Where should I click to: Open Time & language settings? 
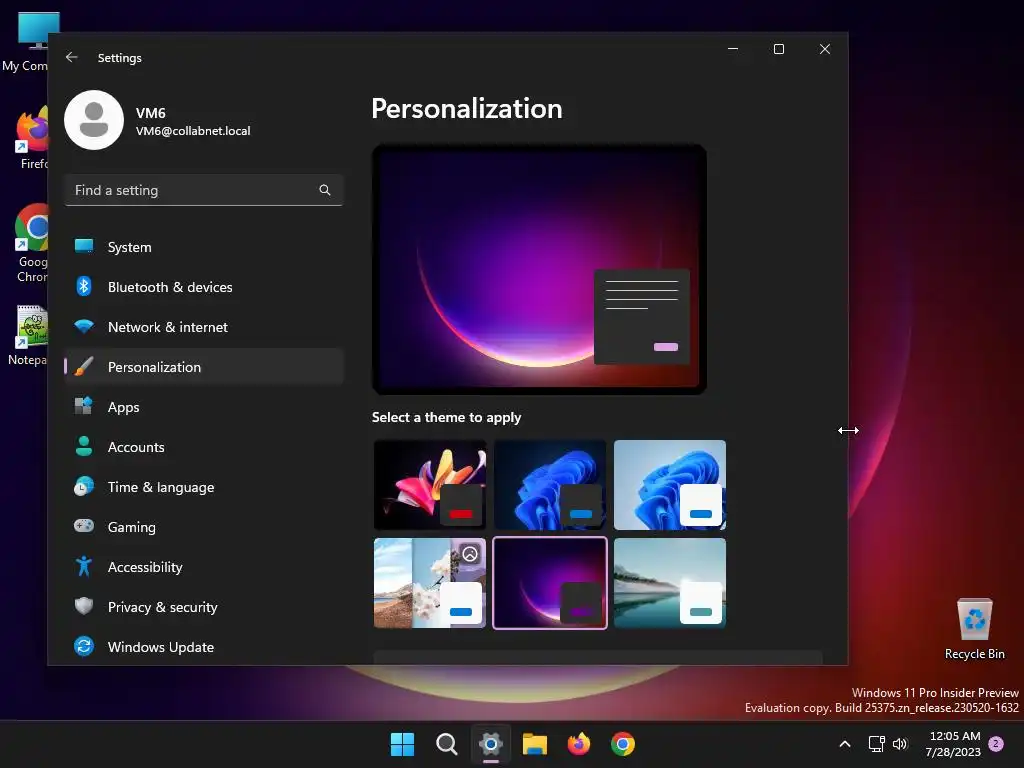pyautogui.click(x=204, y=487)
